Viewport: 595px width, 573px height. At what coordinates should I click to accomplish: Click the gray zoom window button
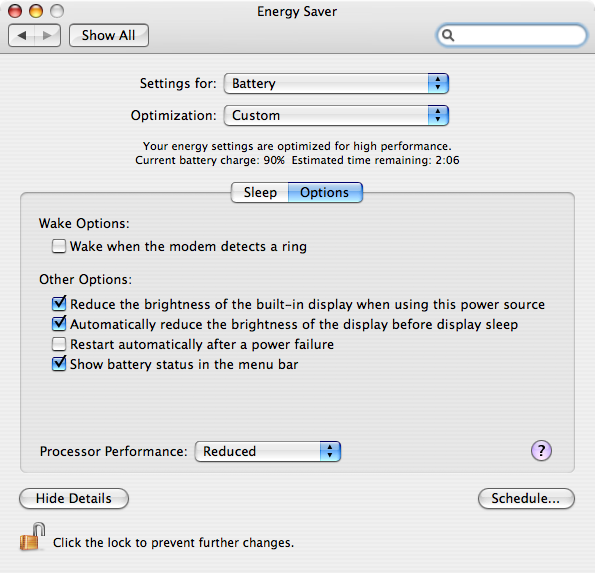pos(57,11)
